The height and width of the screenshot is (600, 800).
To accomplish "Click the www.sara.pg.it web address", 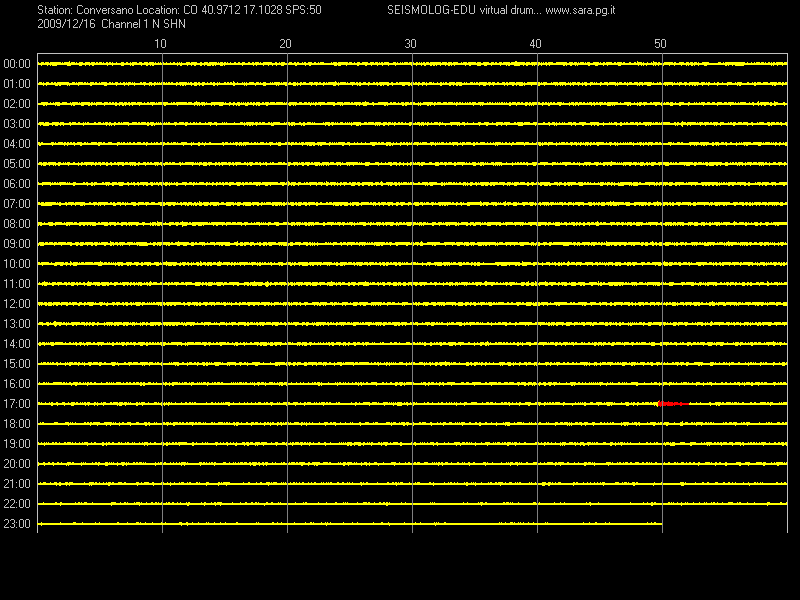I will (x=580, y=10).
